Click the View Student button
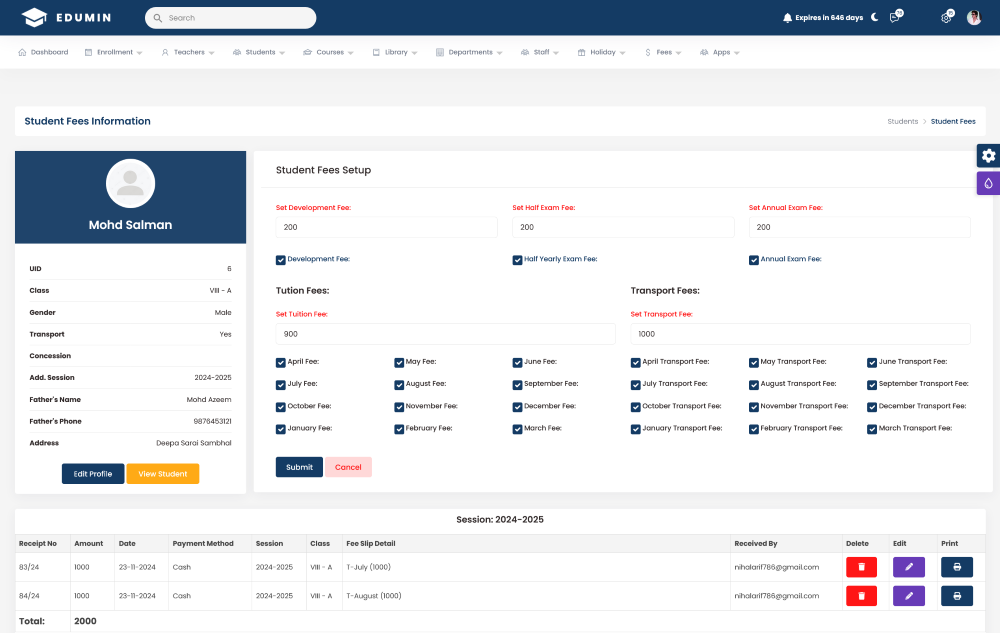Image resolution: width=1000 pixels, height=633 pixels. pyautogui.click(x=162, y=474)
